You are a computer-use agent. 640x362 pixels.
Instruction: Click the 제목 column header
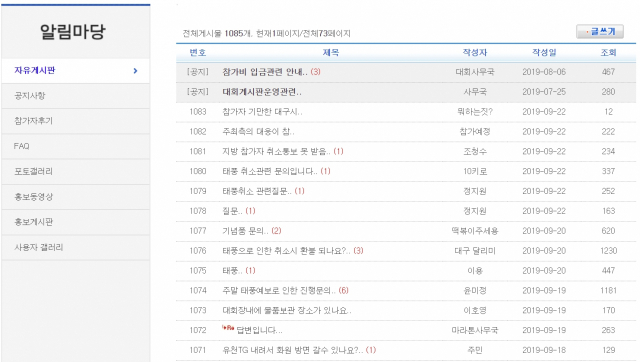coord(331,53)
